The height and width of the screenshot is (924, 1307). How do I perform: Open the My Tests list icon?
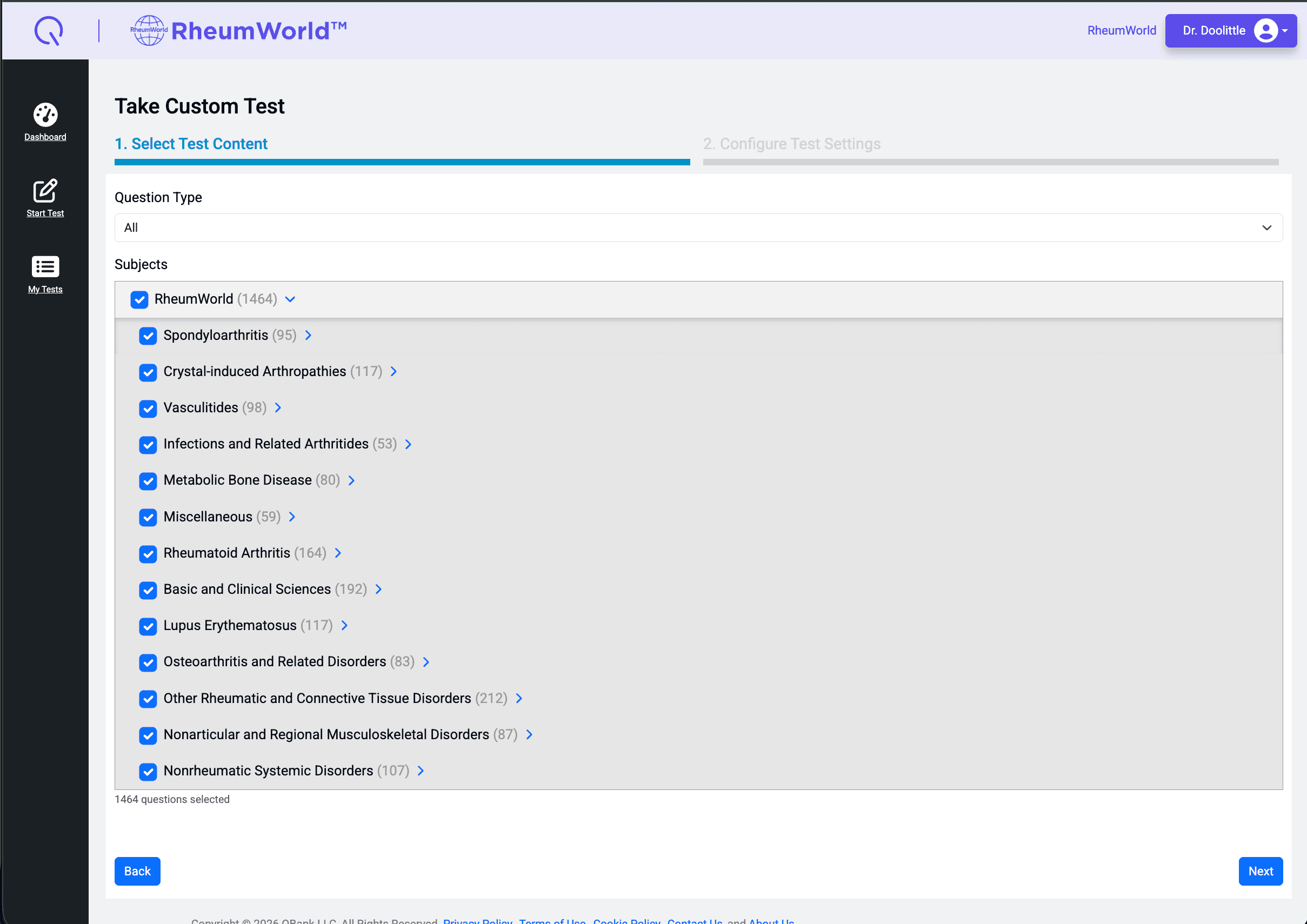(45, 266)
